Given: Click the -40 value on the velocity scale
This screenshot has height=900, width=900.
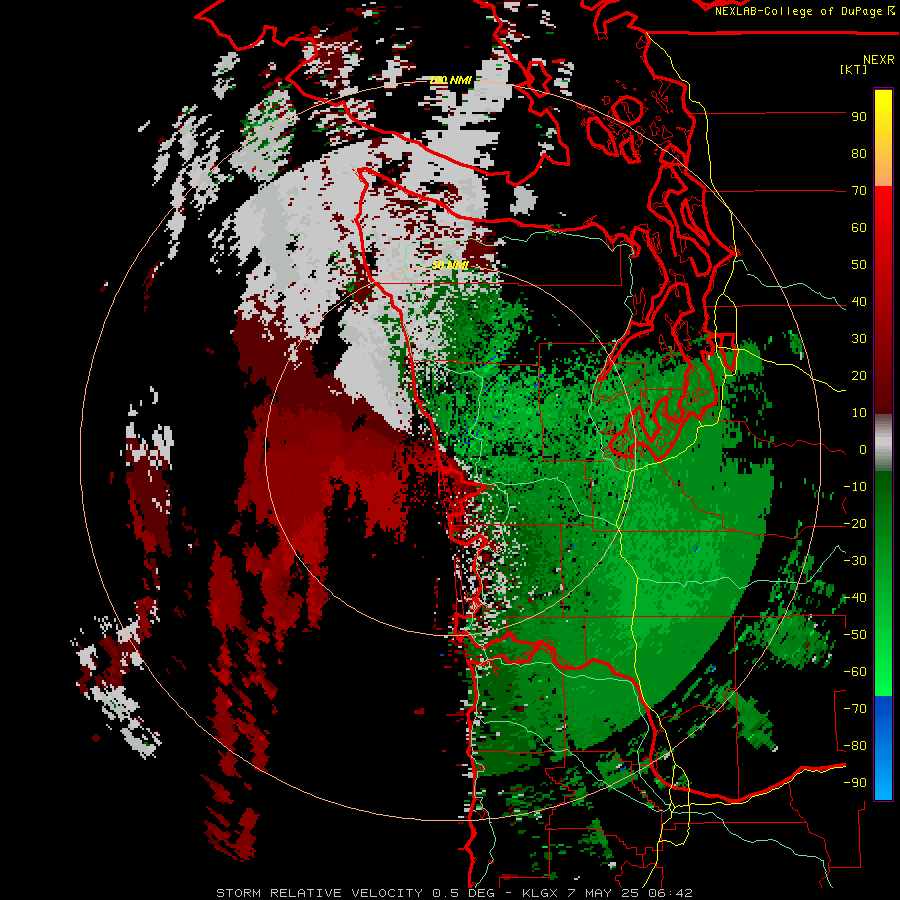Looking at the screenshot, I should tap(855, 598).
